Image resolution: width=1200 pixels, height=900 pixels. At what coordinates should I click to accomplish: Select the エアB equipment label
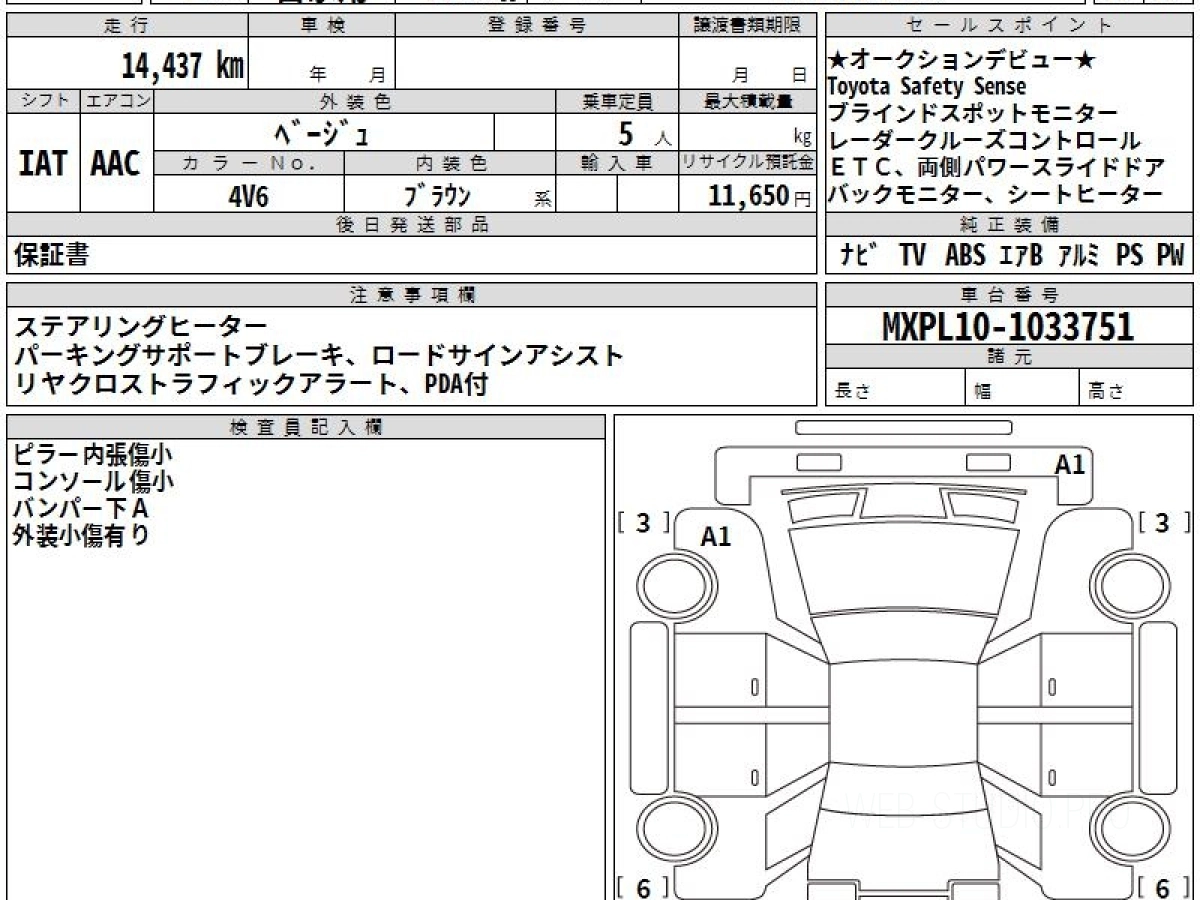pyautogui.click(x=1021, y=255)
